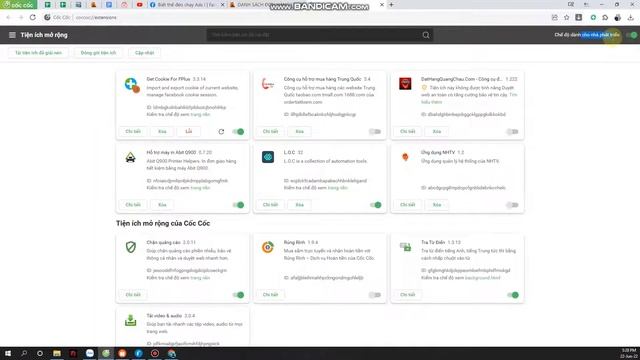Open a new tab with the plus button
The height and width of the screenshot is (360, 640).
(391, 5)
